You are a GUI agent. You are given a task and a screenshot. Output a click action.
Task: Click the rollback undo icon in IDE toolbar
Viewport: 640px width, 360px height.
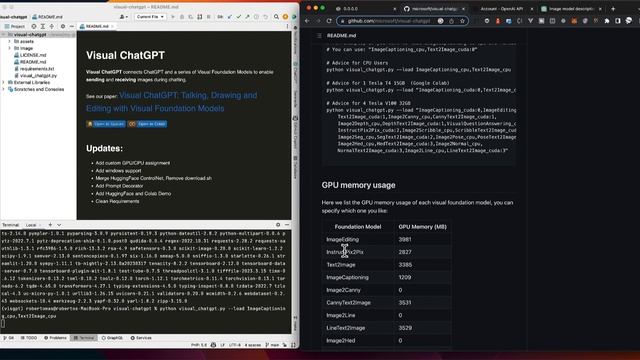coord(265,17)
